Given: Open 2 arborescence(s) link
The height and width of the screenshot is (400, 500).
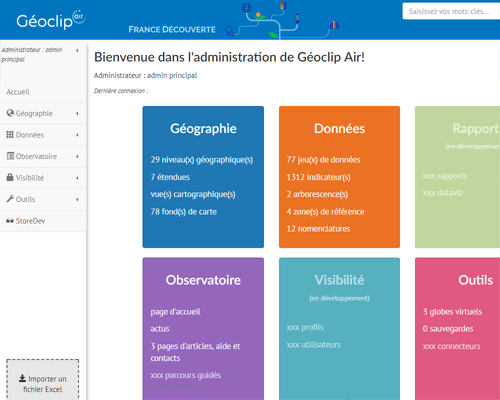Looking at the screenshot, I should coord(317,194).
